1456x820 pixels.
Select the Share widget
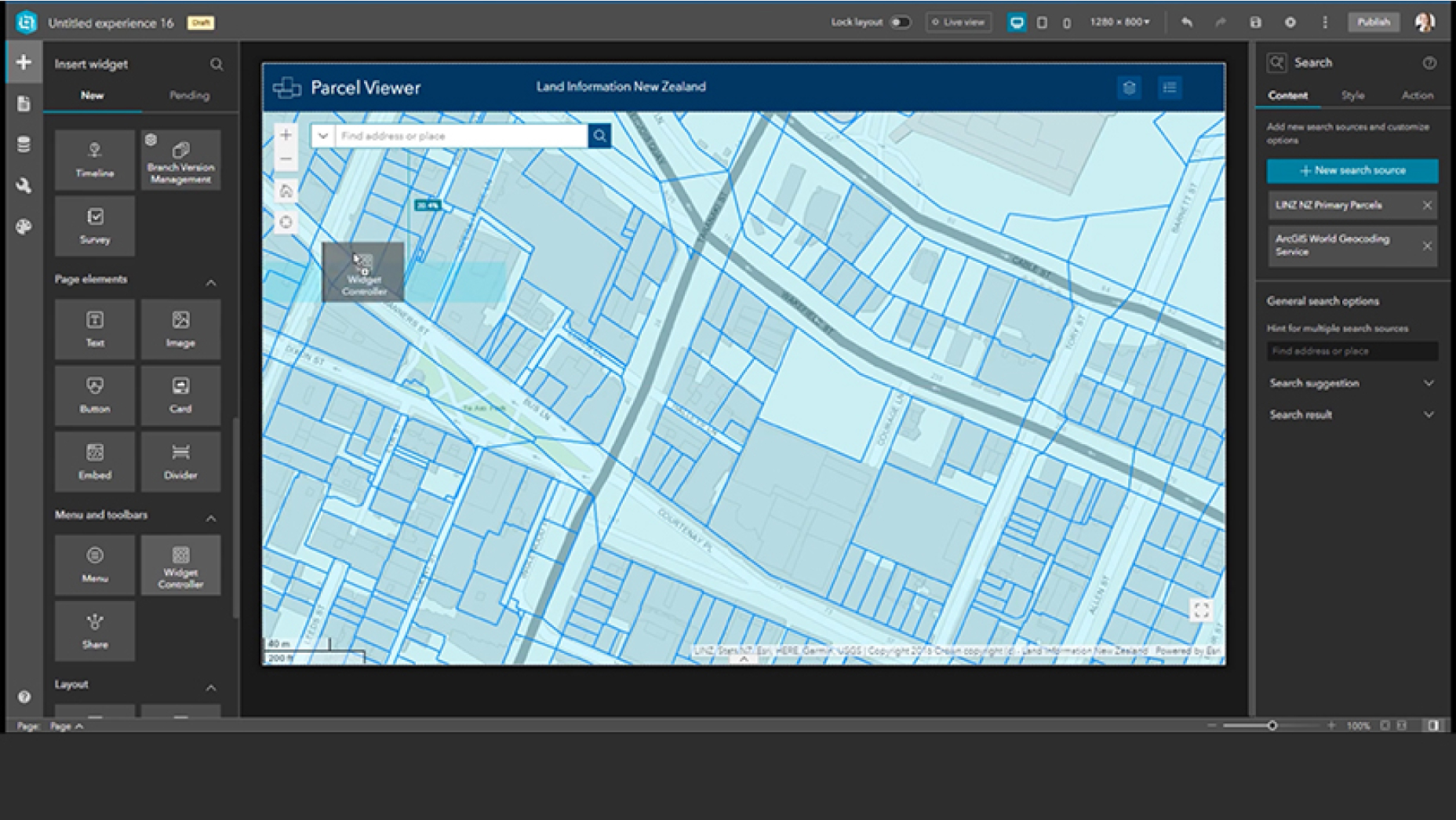tap(95, 631)
